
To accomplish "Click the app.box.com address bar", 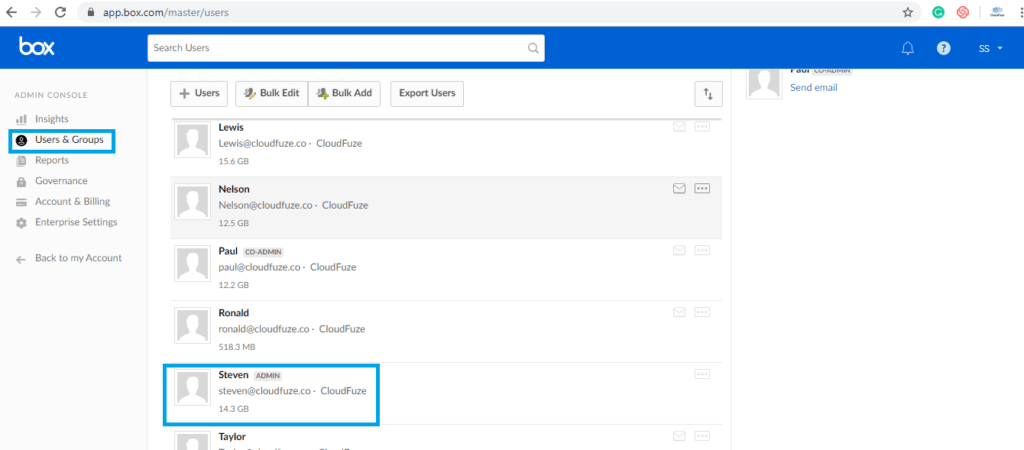I will (500, 12).
